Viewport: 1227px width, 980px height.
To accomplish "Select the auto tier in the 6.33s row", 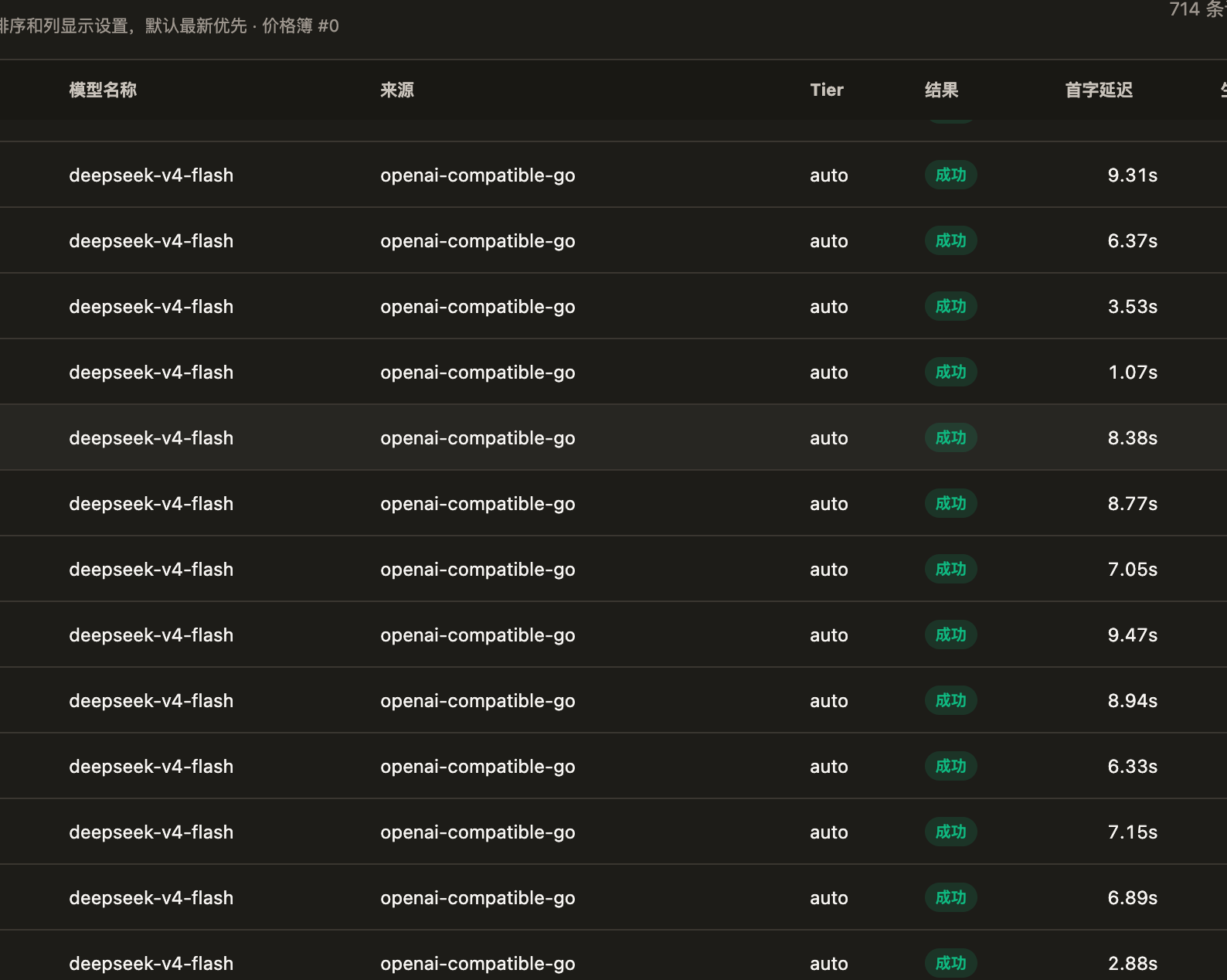I will point(829,767).
